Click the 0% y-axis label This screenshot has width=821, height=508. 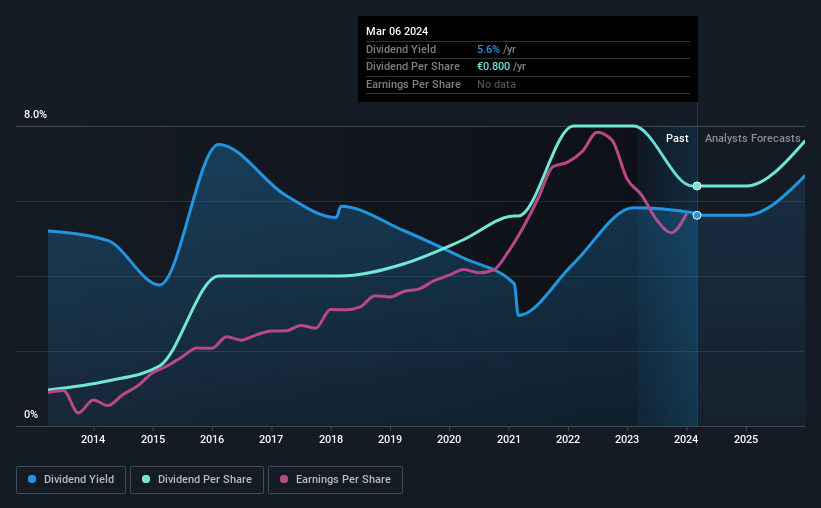(31, 414)
